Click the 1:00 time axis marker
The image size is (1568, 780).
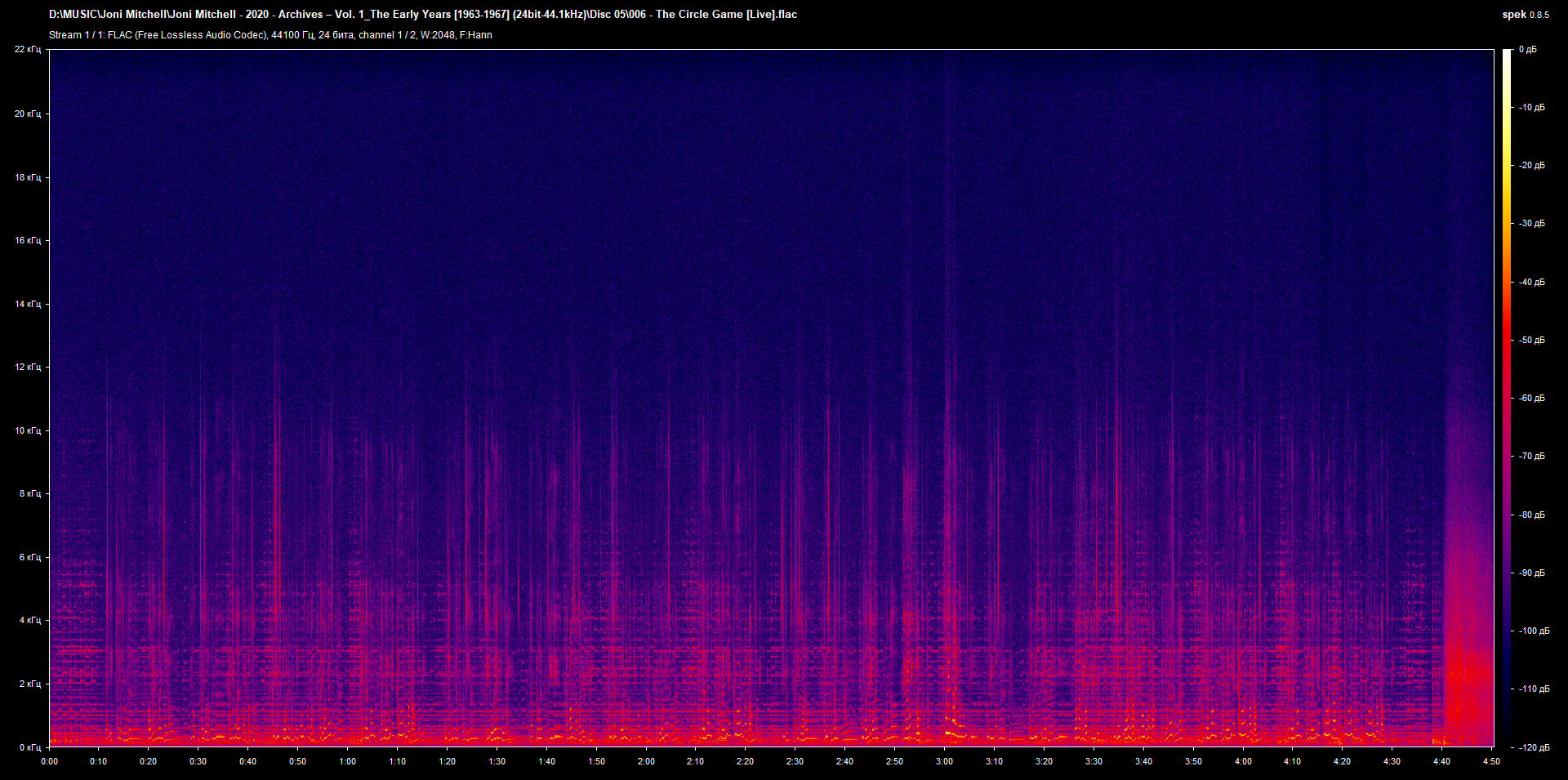click(347, 761)
